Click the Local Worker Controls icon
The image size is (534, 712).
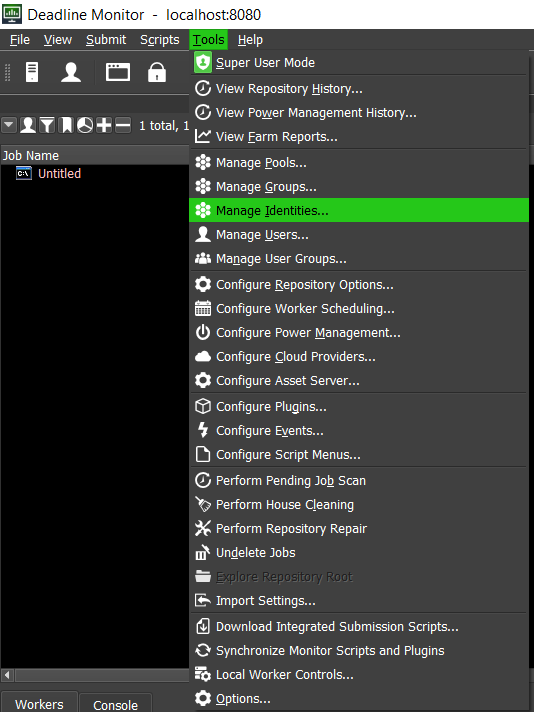click(203, 675)
